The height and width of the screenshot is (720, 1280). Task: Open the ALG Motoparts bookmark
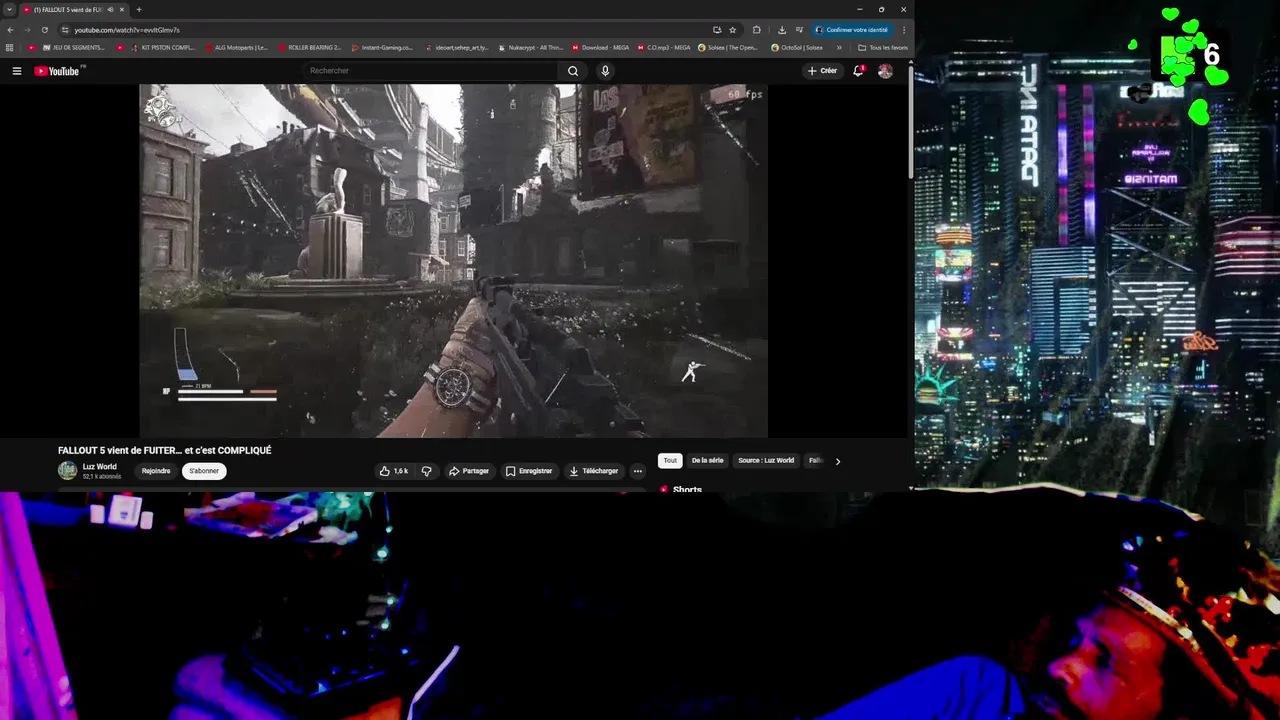(236, 48)
